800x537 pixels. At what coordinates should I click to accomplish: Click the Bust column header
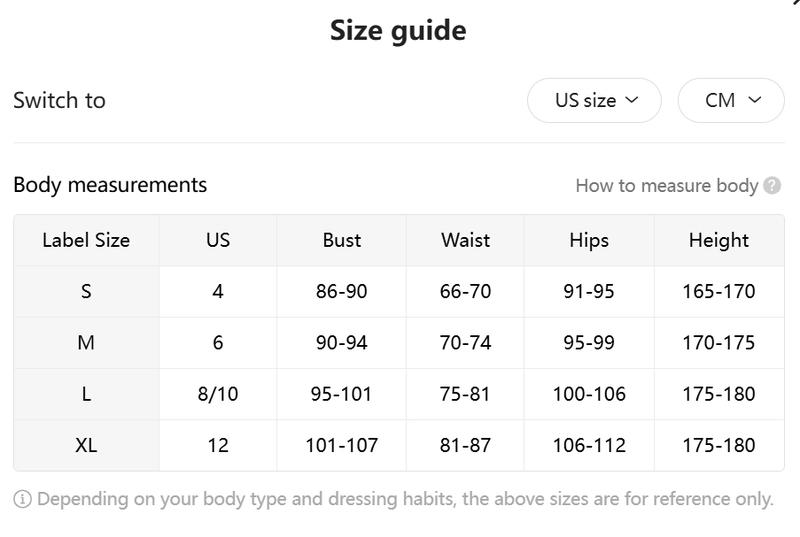[342, 240]
